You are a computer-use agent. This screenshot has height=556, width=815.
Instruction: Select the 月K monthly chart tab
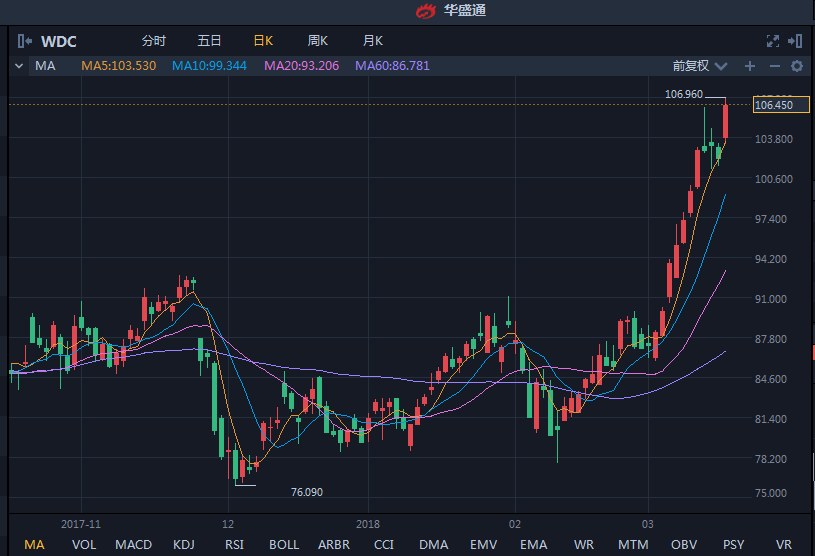point(373,41)
